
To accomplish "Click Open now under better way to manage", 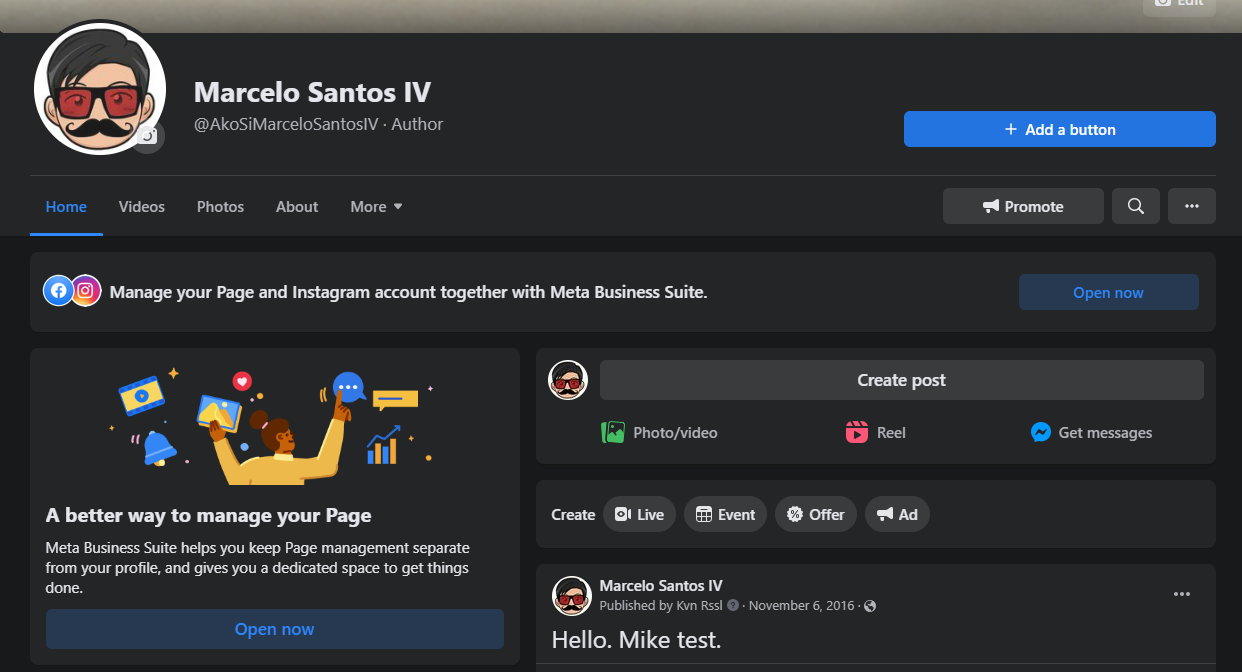I will point(274,629).
